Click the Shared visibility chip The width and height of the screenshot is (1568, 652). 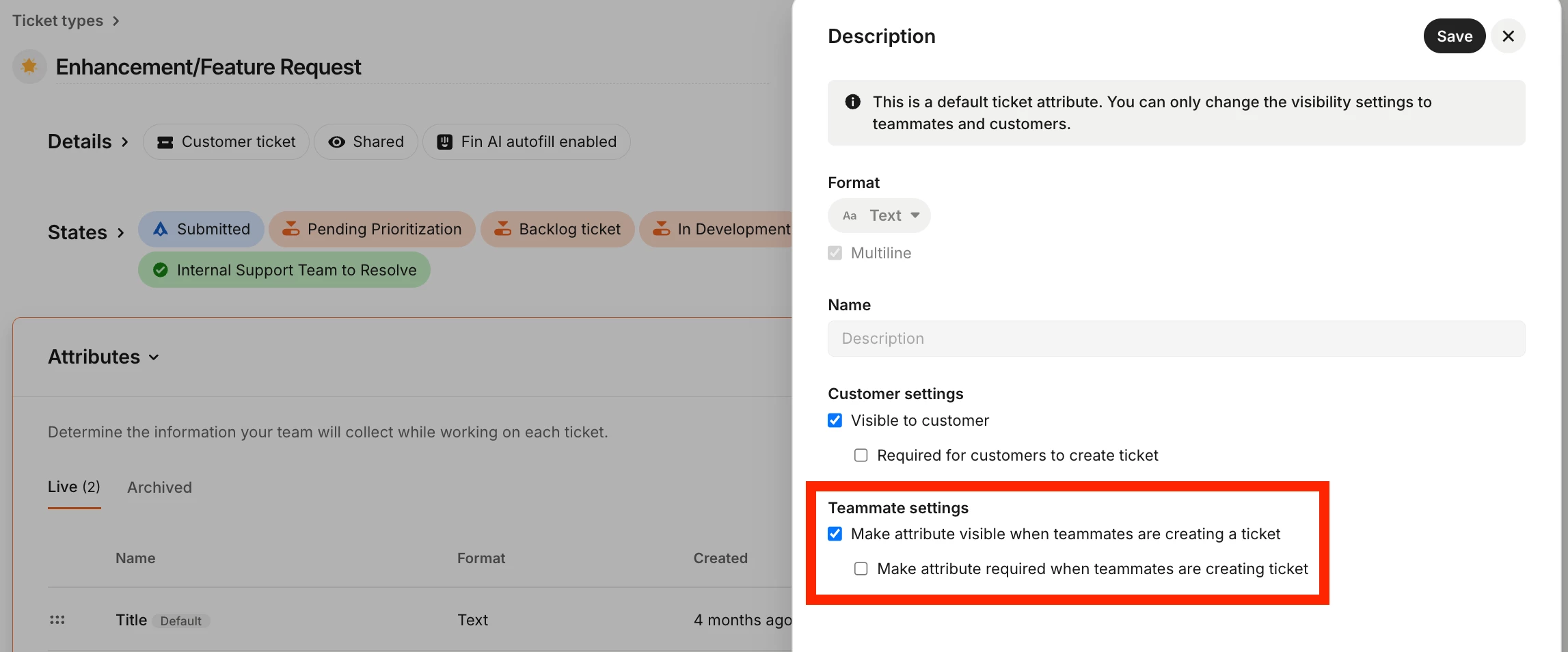tap(366, 141)
